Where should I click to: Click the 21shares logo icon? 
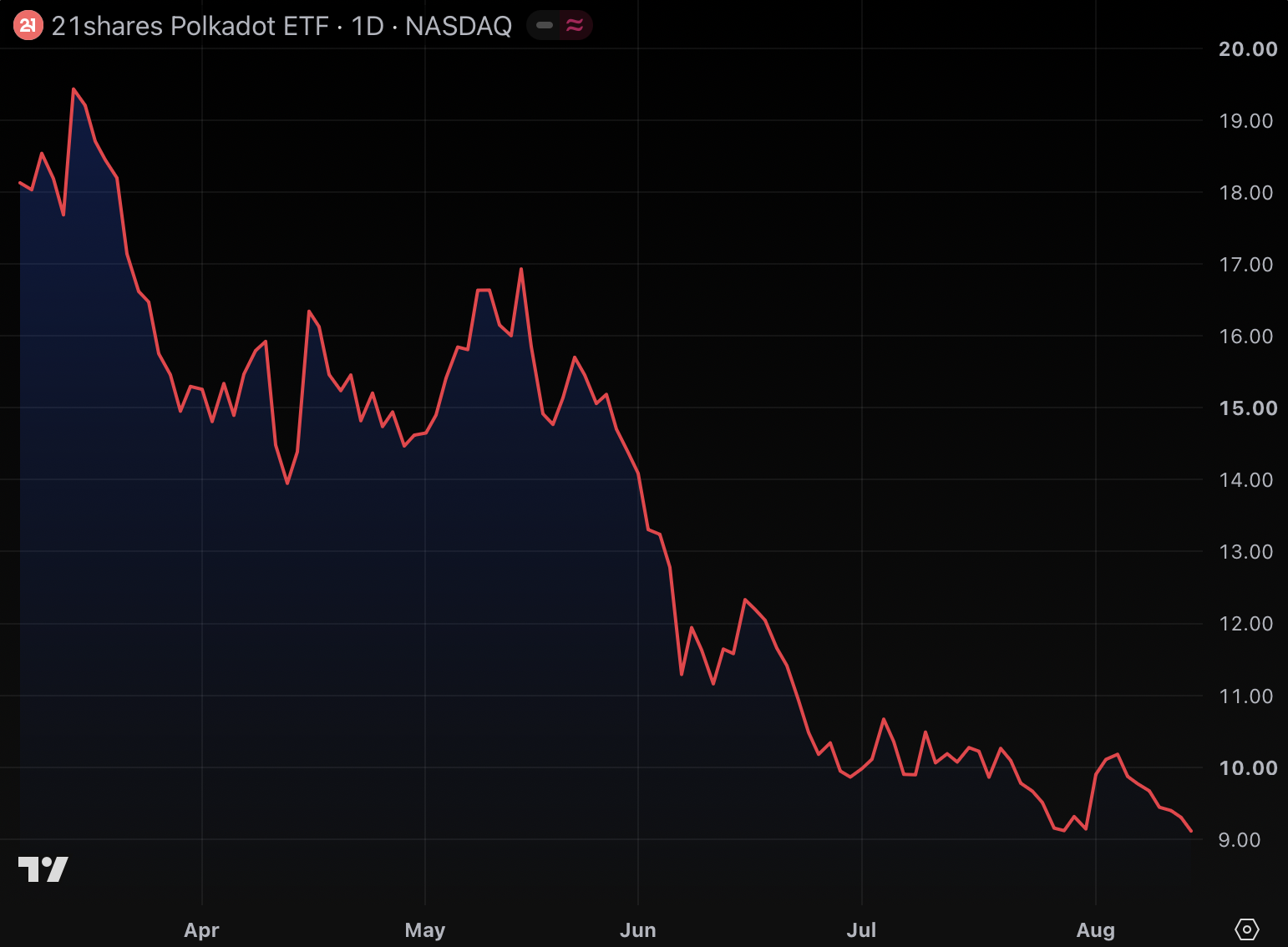(x=28, y=26)
